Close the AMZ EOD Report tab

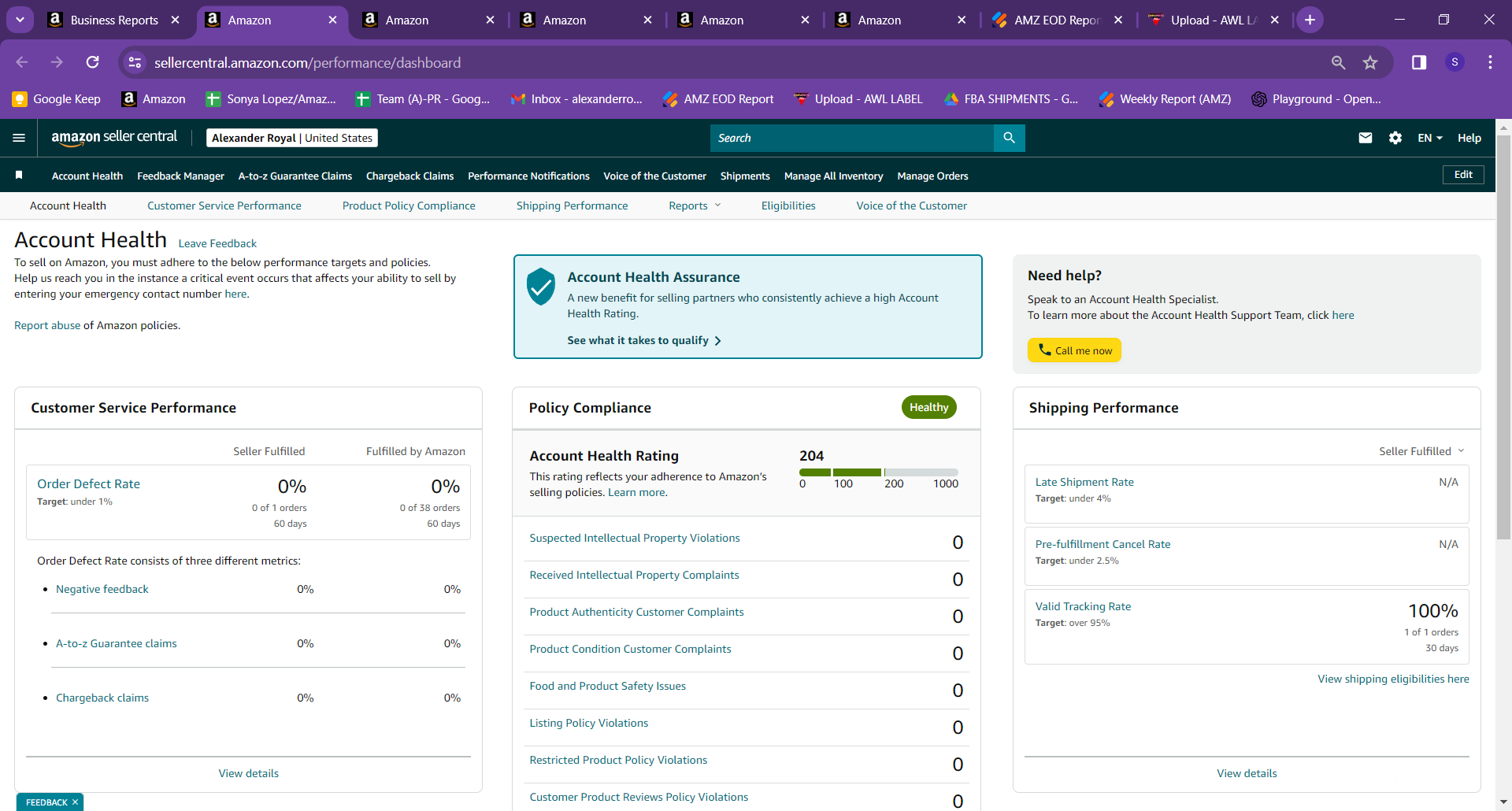[x=1117, y=20]
